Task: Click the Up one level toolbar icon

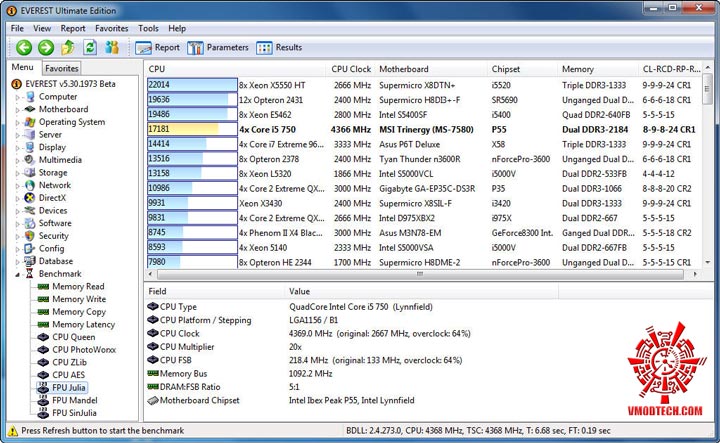Action: [x=68, y=47]
